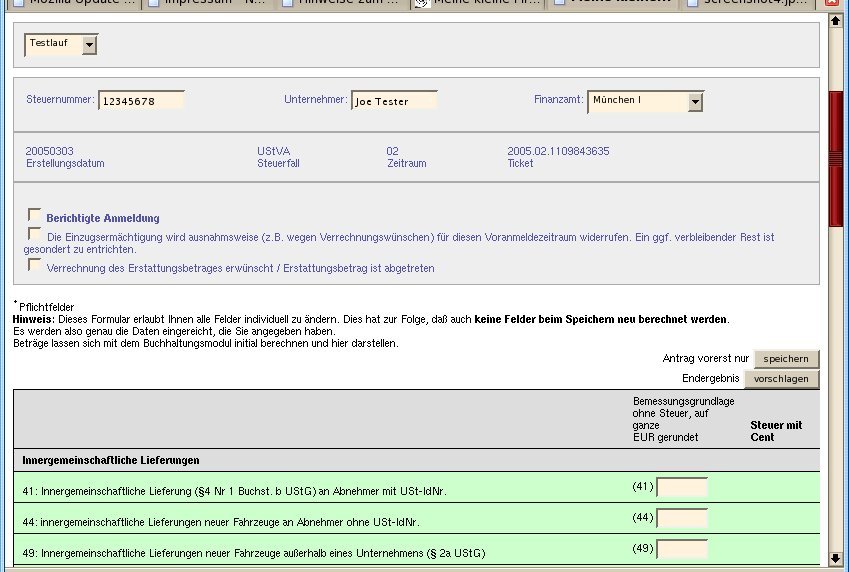Open the Testlauf dropdown
The width and height of the screenshot is (849, 572).
point(61,44)
